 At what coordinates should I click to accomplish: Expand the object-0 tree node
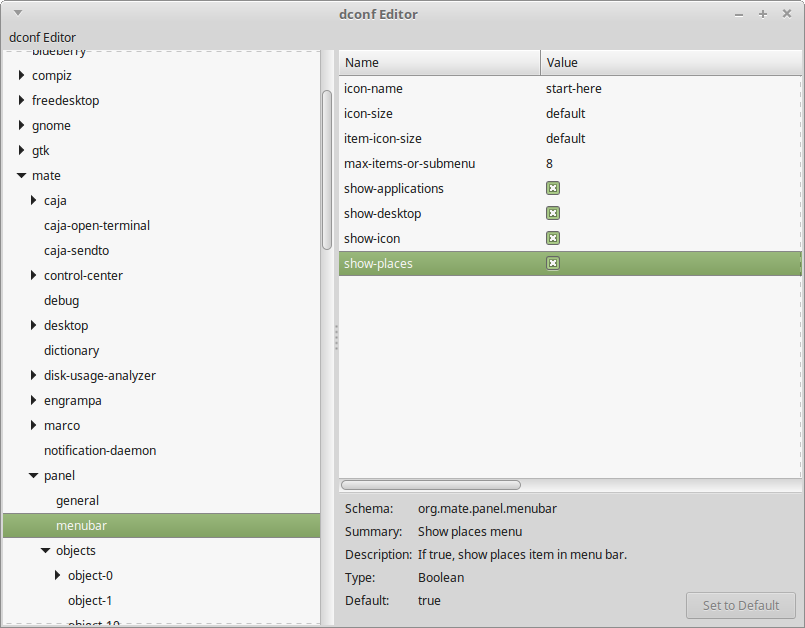pyautogui.click(x=58, y=575)
